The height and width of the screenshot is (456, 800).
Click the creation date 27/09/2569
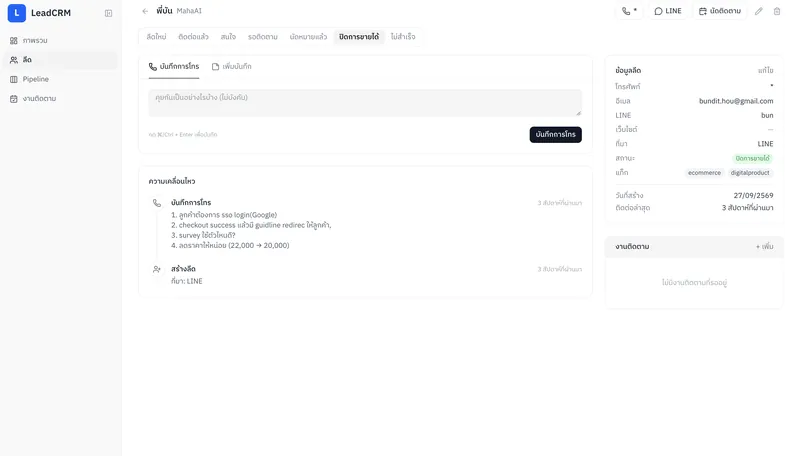(753, 195)
